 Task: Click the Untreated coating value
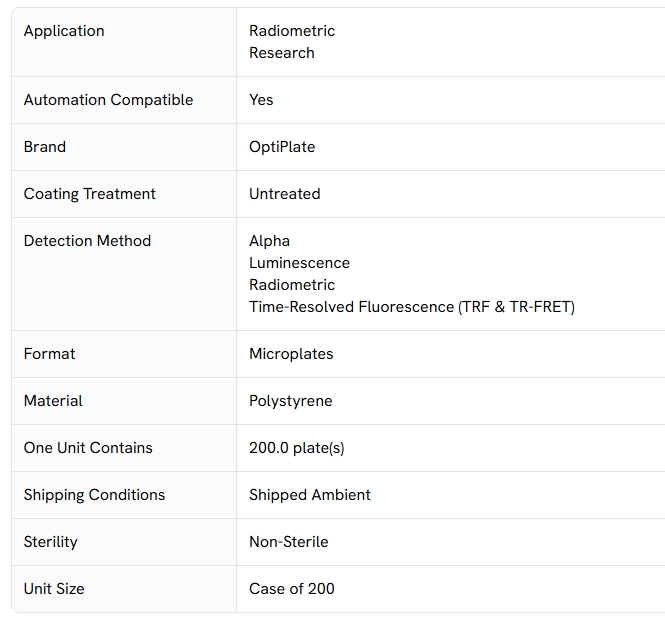(285, 194)
